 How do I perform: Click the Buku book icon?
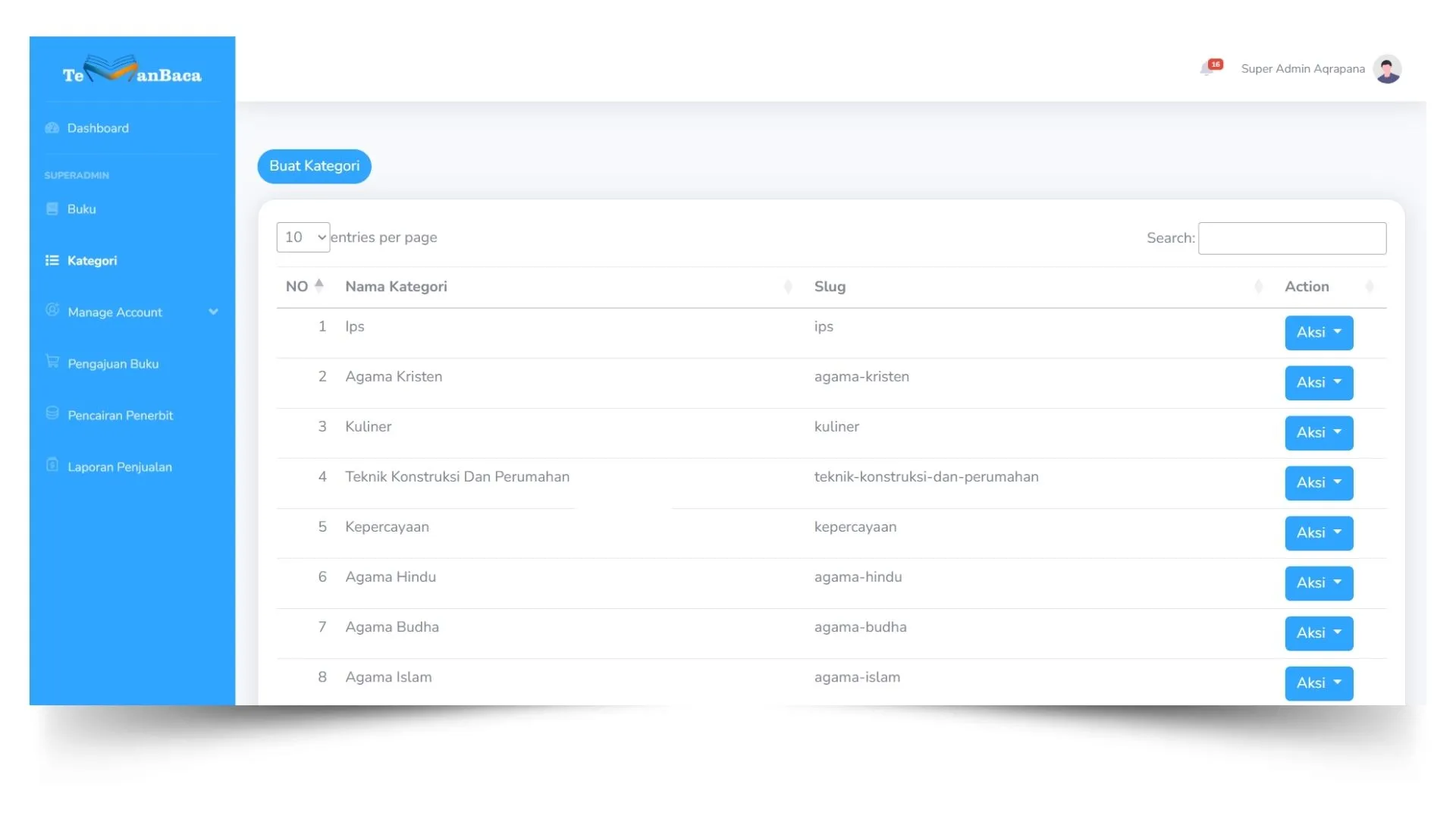tap(52, 209)
